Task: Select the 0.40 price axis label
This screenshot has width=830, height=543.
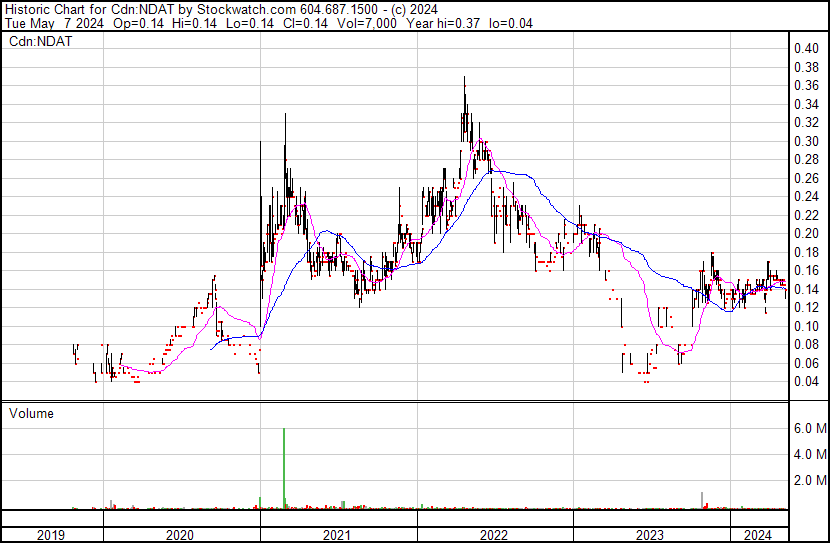Action: (806, 48)
